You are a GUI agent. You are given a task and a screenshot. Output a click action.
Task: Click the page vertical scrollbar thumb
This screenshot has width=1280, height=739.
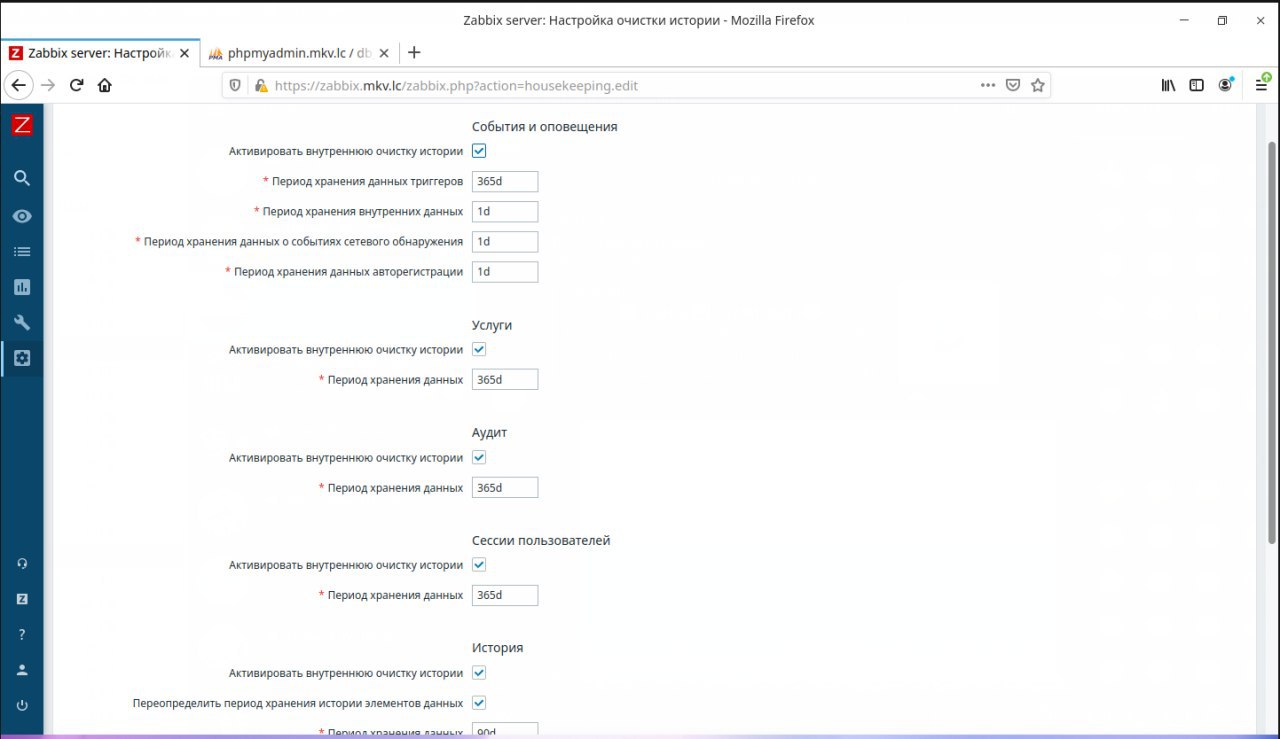point(1272,342)
